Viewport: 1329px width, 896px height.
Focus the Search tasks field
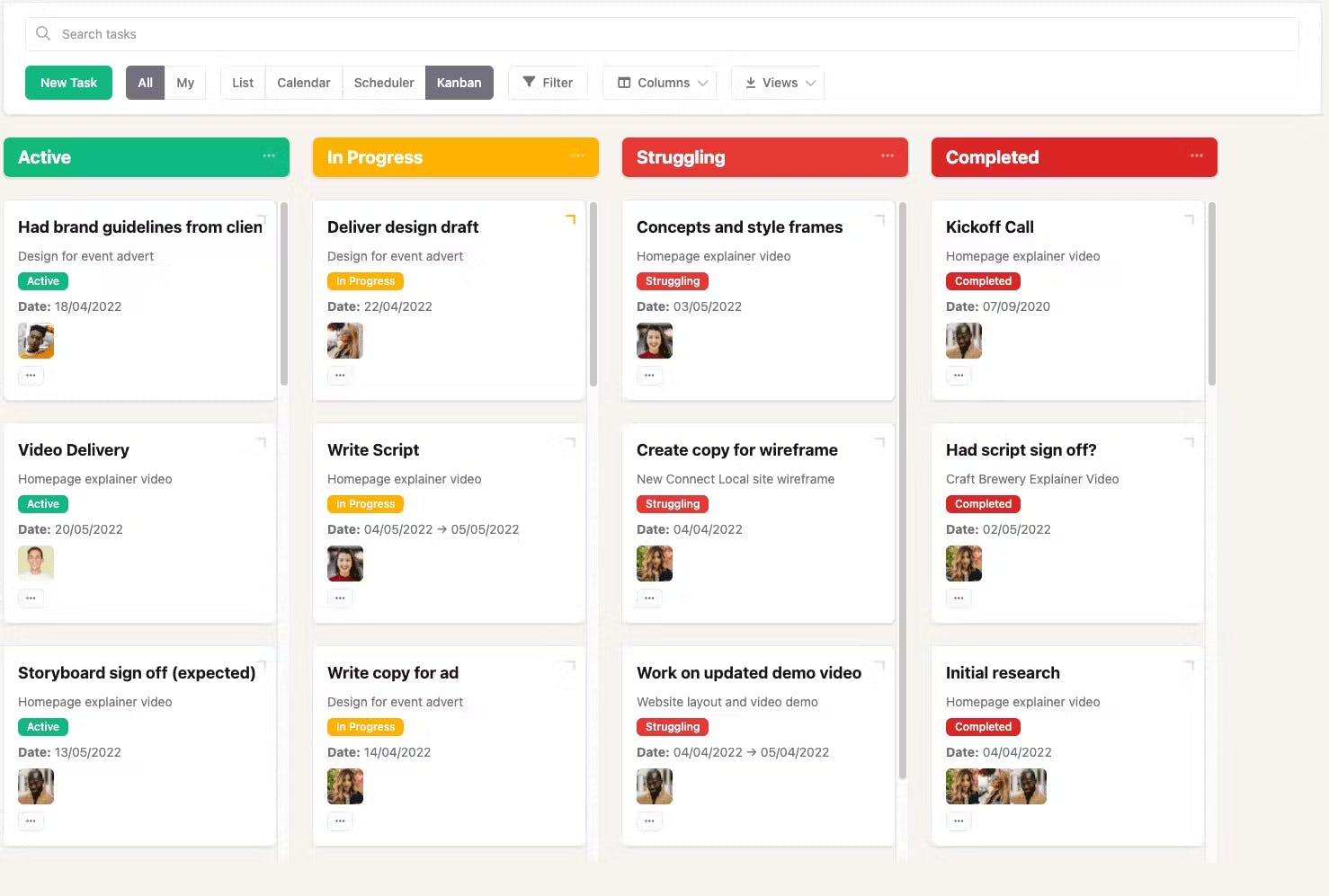pos(662,34)
